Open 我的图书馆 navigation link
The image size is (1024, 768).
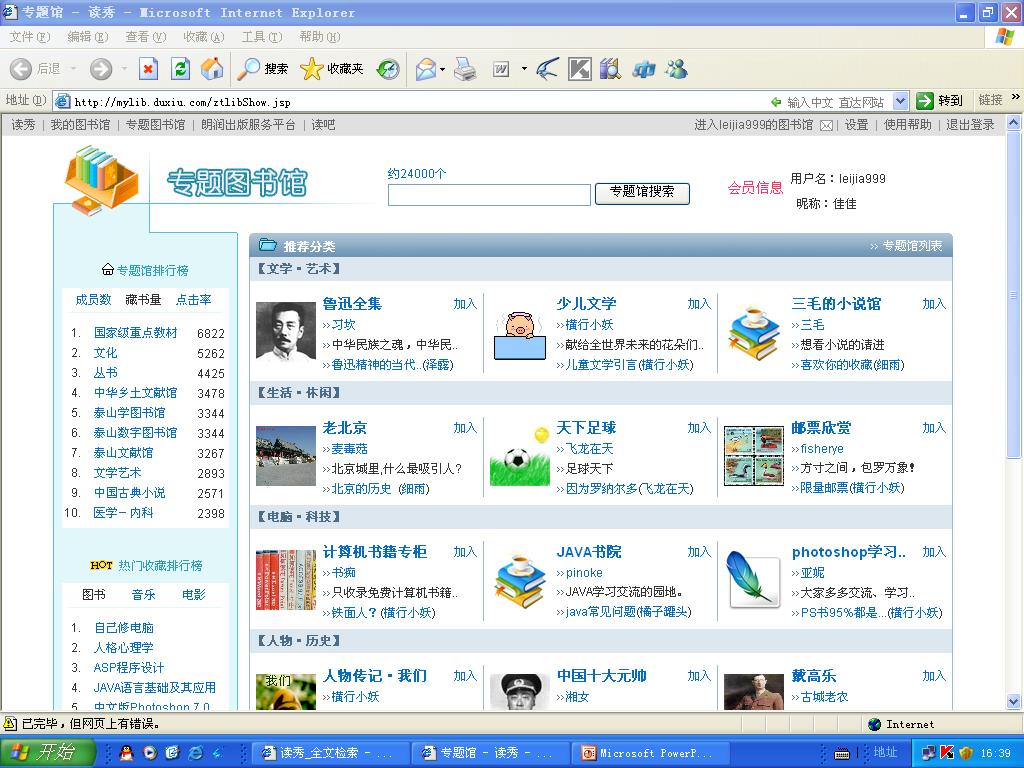pyautogui.click(x=80, y=125)
